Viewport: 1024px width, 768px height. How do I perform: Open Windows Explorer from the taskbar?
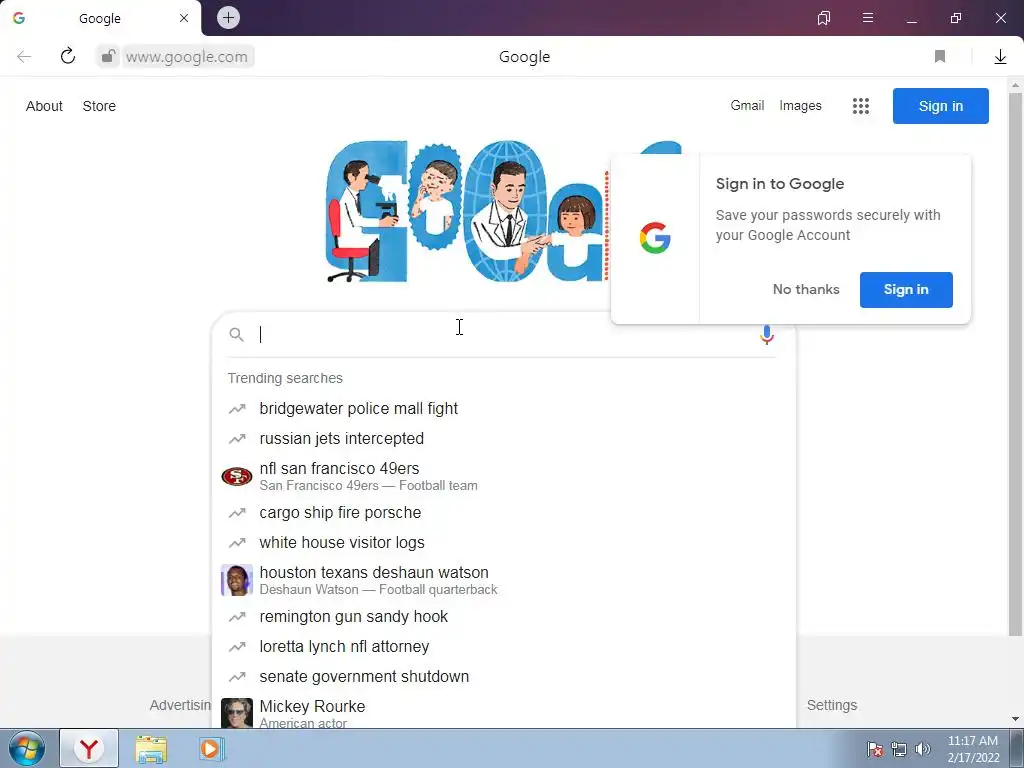point(151,748)
